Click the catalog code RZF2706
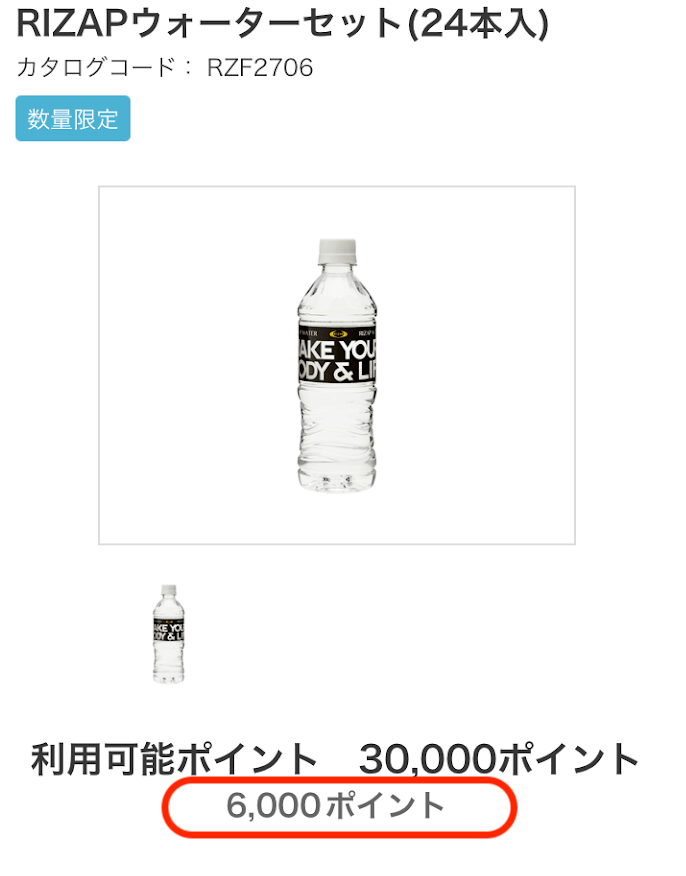Viewport: 686px width, 876px height. click(260, 68)
